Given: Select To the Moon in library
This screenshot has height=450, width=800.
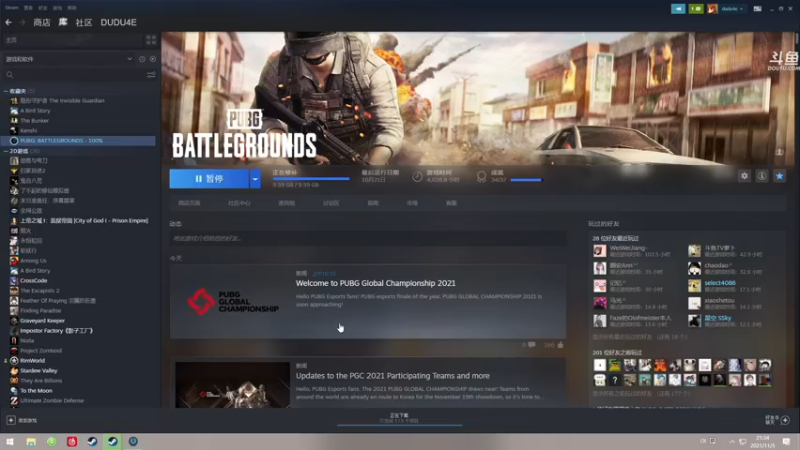Looking at the screenshot, I should [x=36, y=391].
